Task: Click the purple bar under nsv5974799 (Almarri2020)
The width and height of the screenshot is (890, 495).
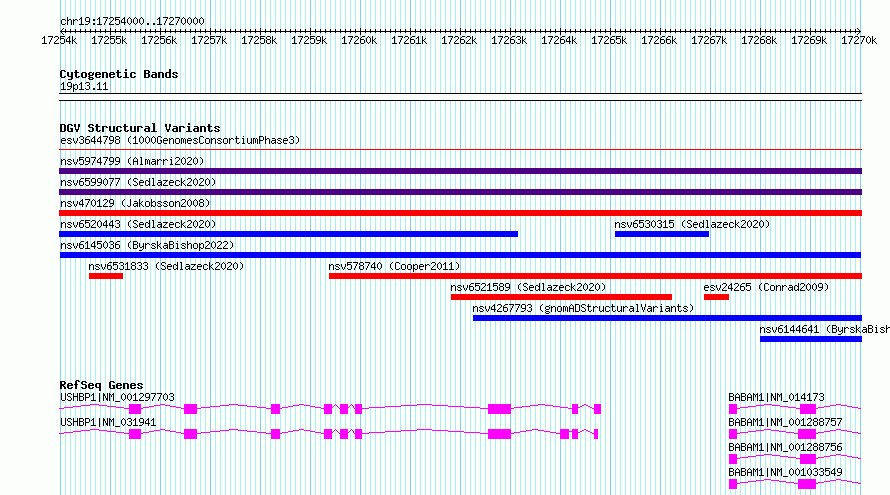Action: click(460, 171)
